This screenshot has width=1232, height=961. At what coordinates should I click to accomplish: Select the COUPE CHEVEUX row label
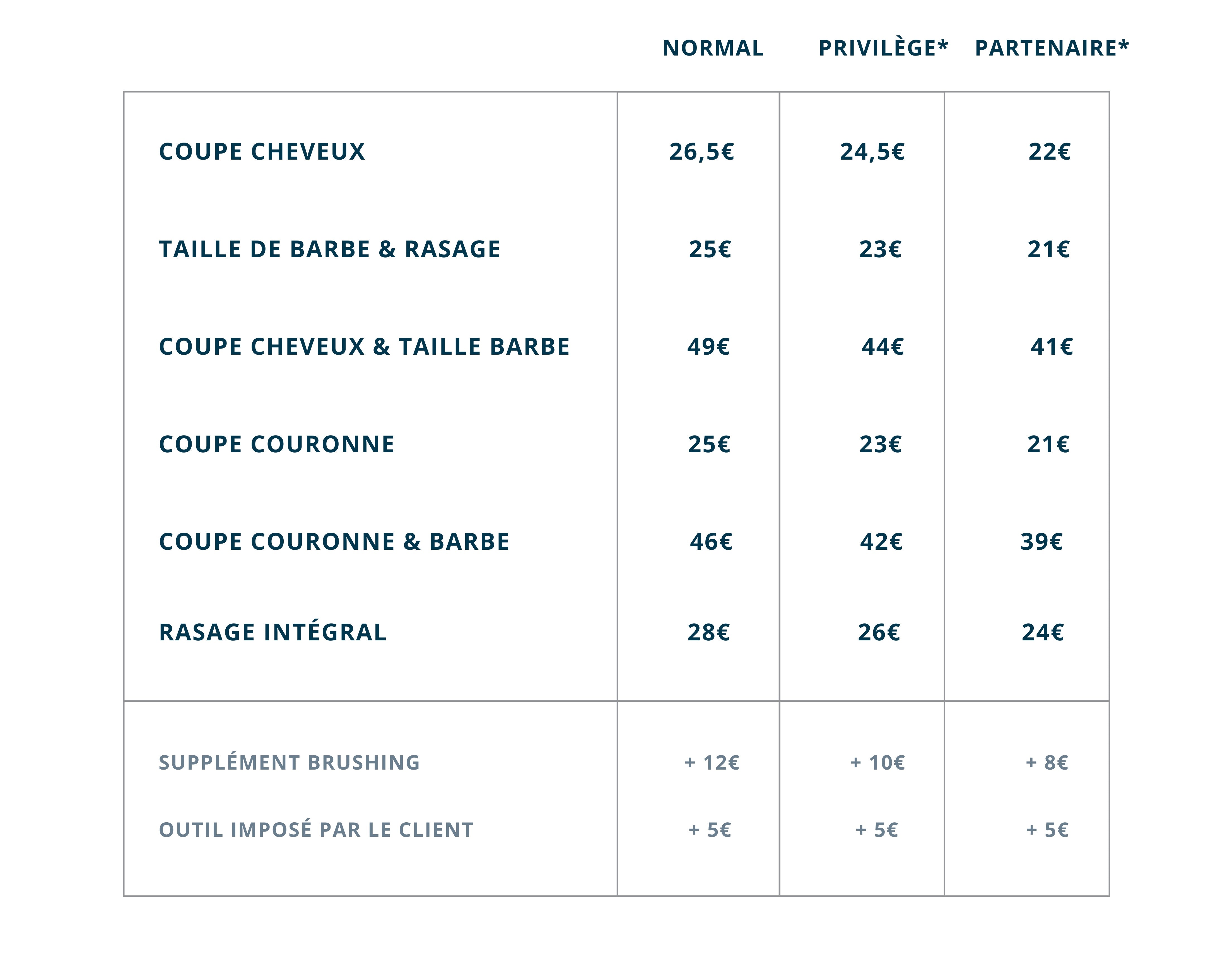click(262, 152)
